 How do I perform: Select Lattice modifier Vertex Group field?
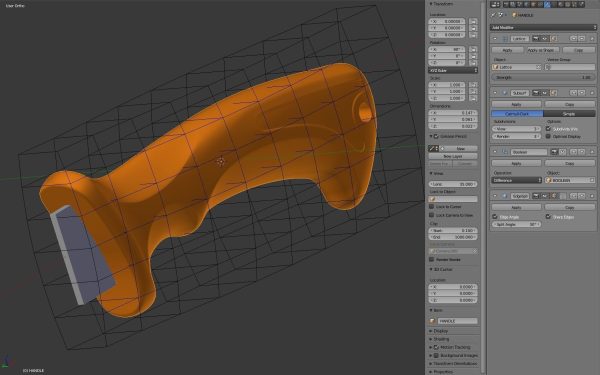coord(570,67)
